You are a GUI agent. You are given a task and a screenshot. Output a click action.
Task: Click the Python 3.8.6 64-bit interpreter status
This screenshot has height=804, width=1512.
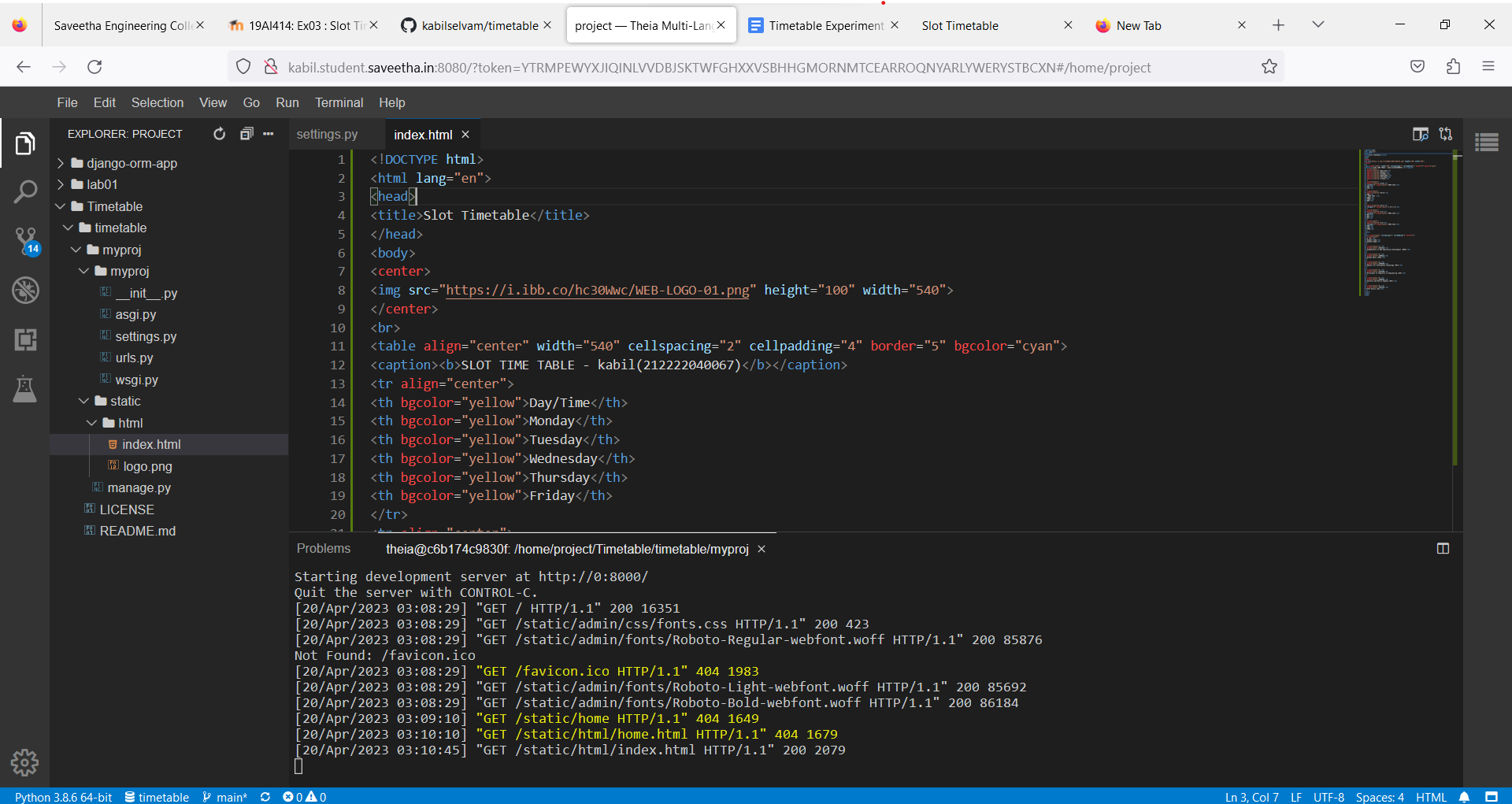[x=63, y=797]
